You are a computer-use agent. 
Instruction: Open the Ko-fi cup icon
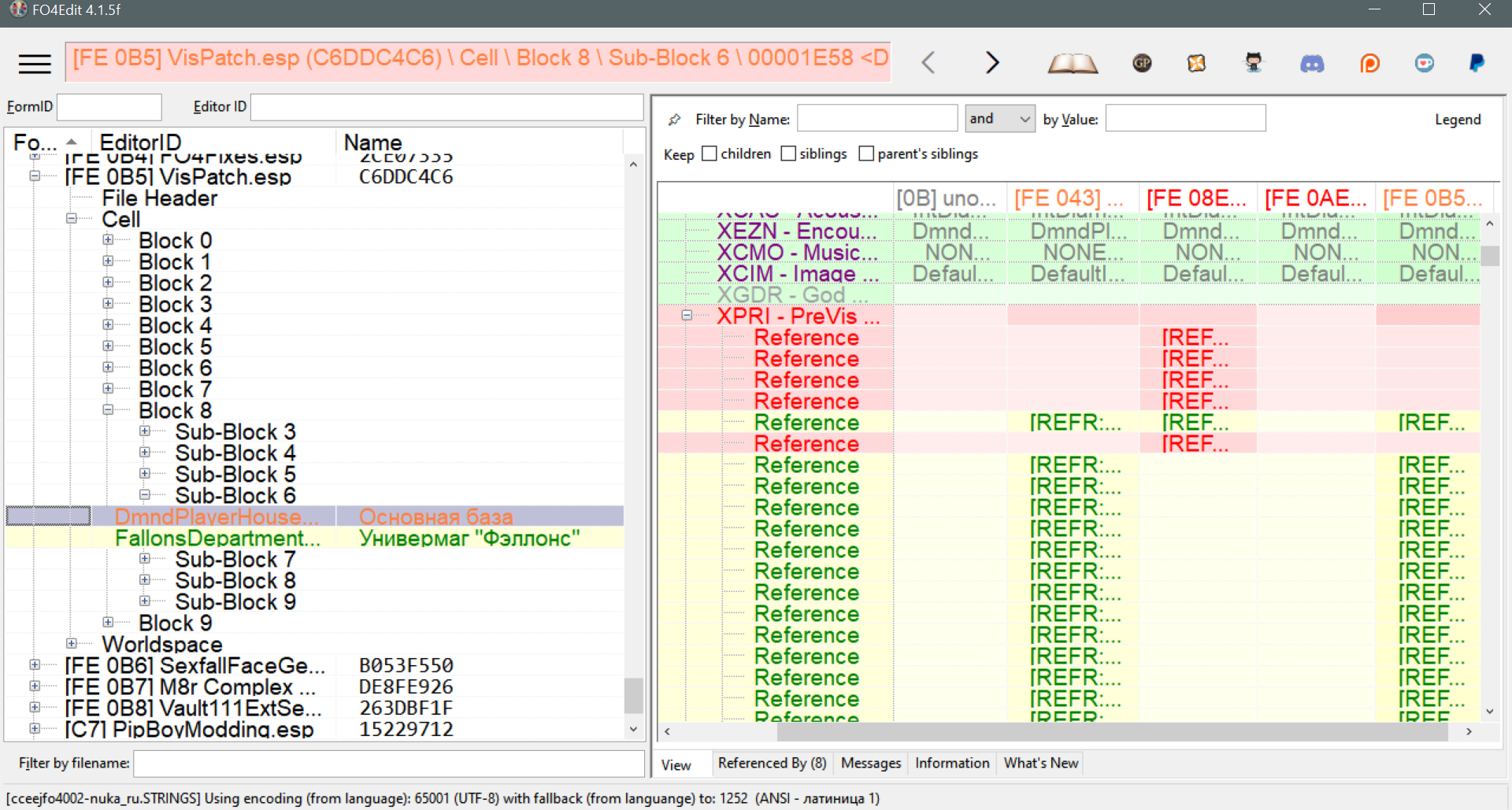click(1424, 63)
